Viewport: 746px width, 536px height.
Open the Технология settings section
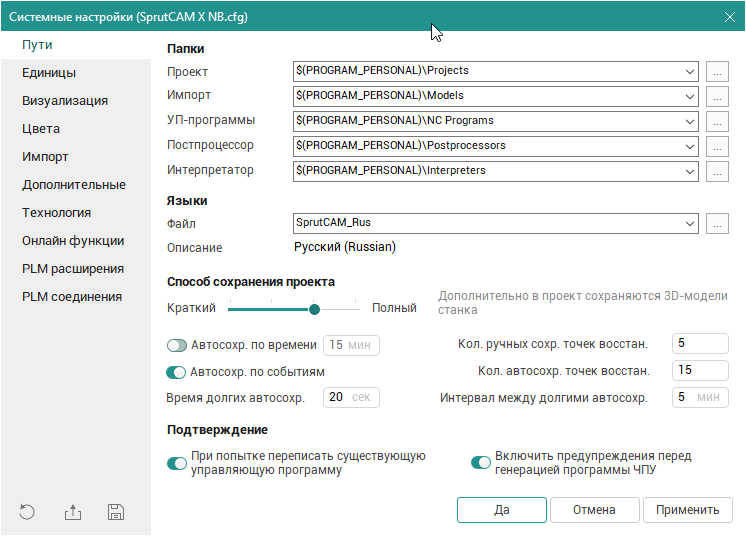coord(57,213)
